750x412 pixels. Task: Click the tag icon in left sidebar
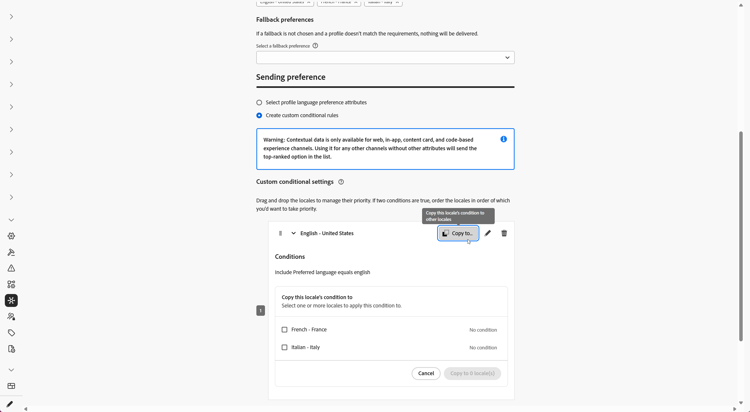11,333
